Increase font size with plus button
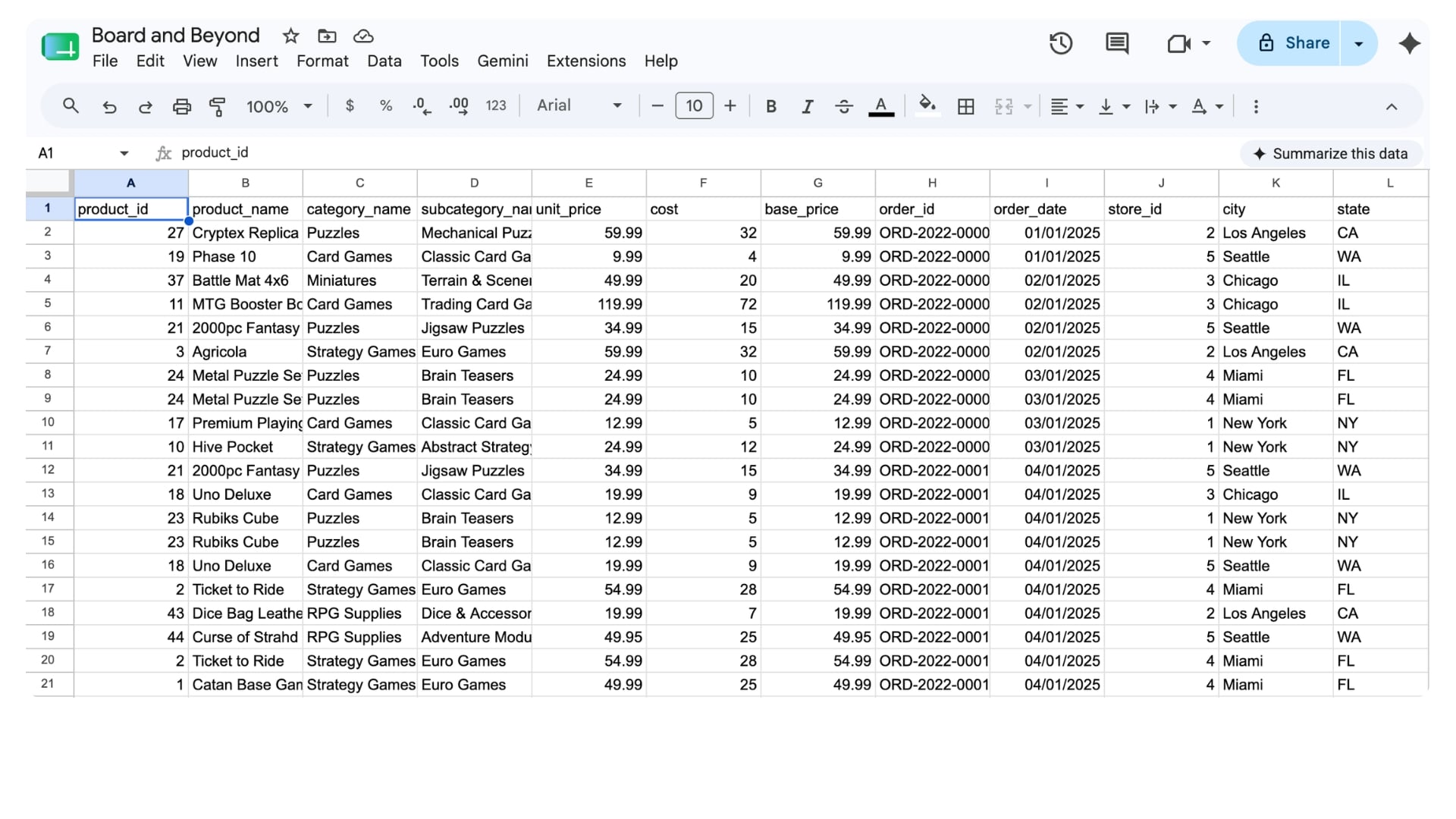The width and height of the screenshot is (1456, 819). point(730,106)
